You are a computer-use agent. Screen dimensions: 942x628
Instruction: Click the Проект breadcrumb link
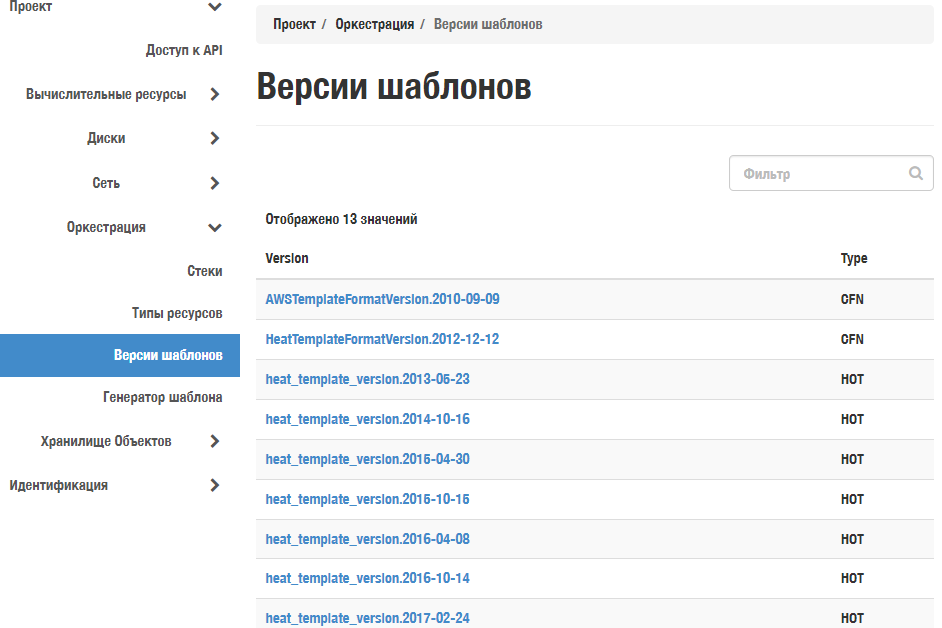[x=293, y=23]
